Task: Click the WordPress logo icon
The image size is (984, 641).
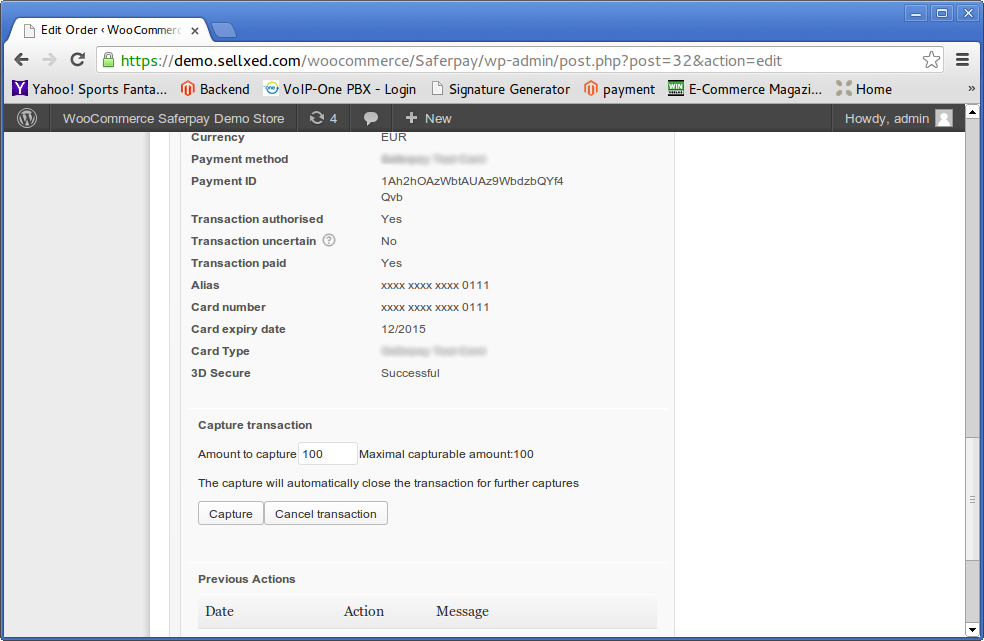Action: click(x=27, y=118)
